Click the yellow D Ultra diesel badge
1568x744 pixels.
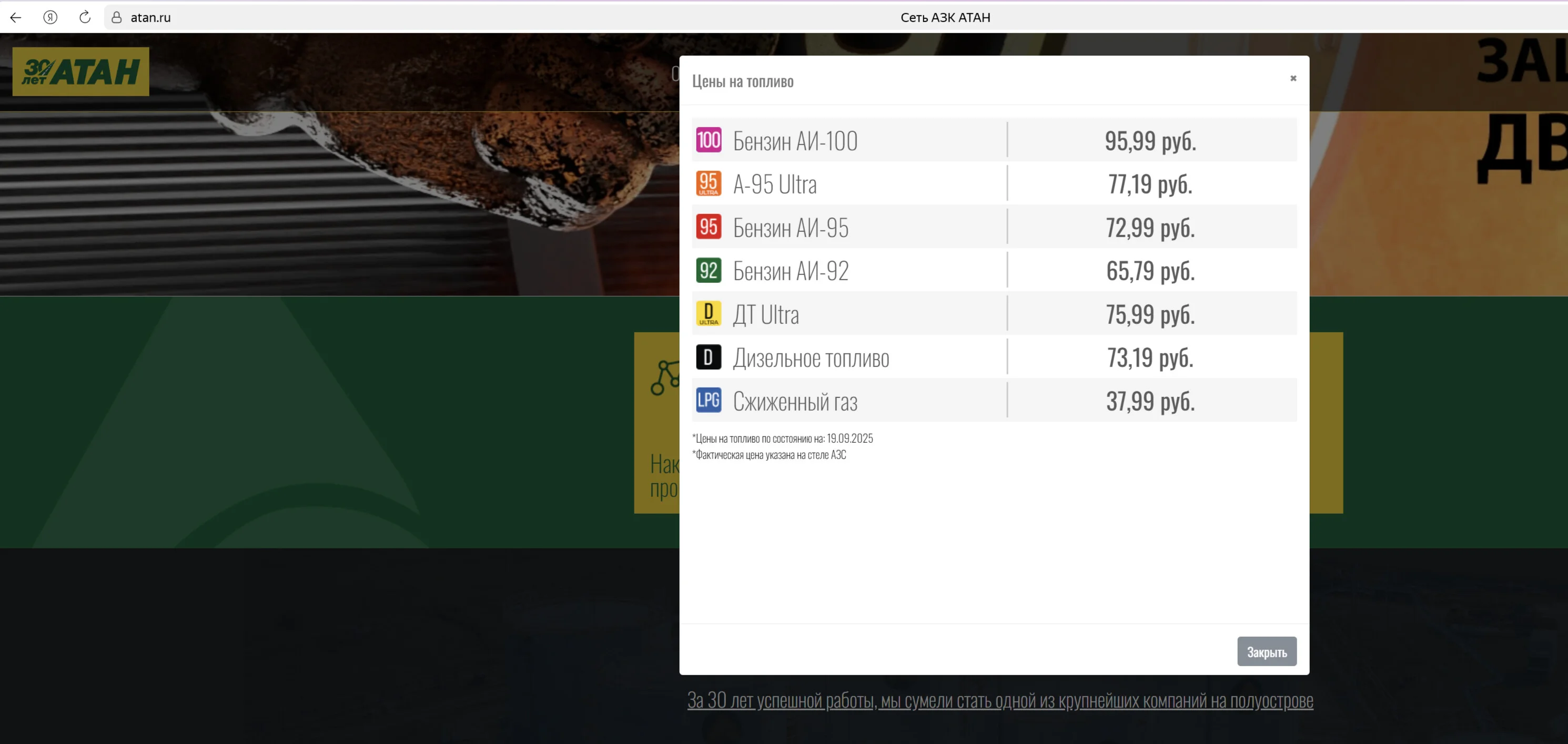point(709,314)
